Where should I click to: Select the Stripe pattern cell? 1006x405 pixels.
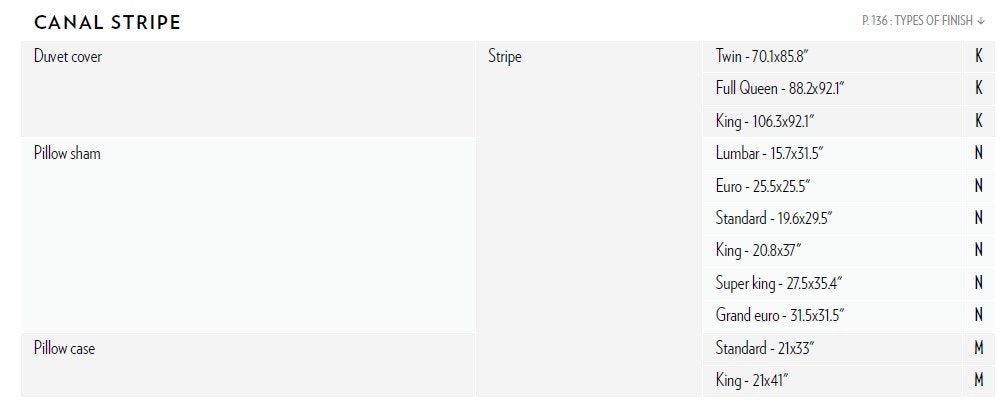pos(505,57)
